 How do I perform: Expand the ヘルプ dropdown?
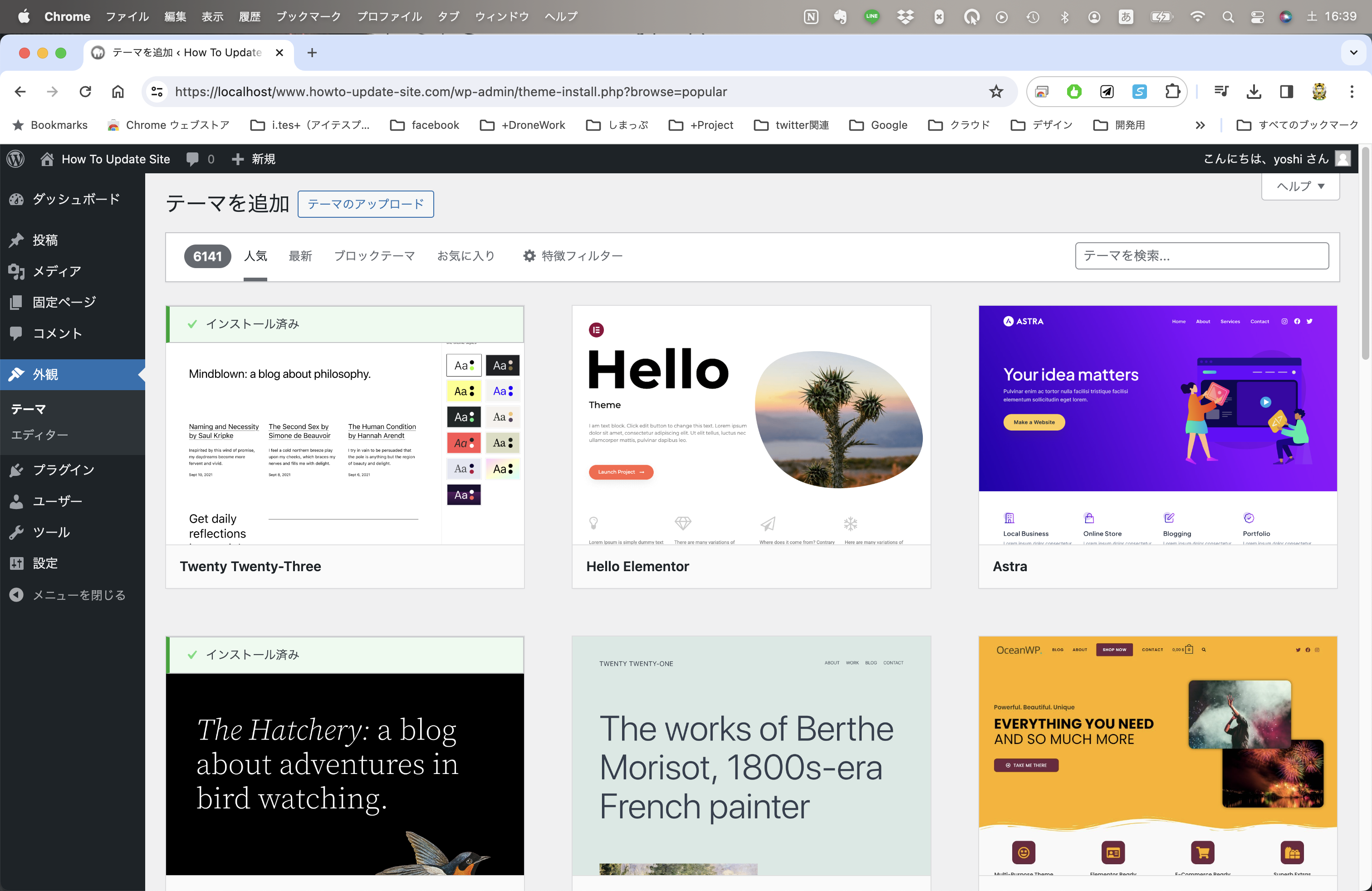[1300, 186]
